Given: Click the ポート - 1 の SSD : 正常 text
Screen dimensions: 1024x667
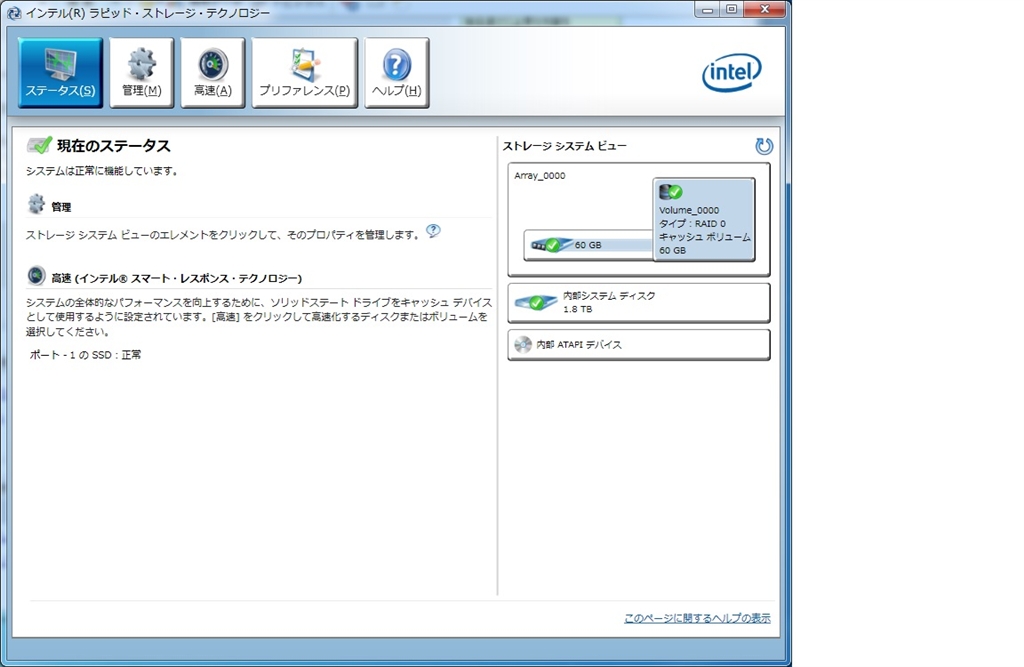Looking at the screenshot, I should [x=86, y=355].
